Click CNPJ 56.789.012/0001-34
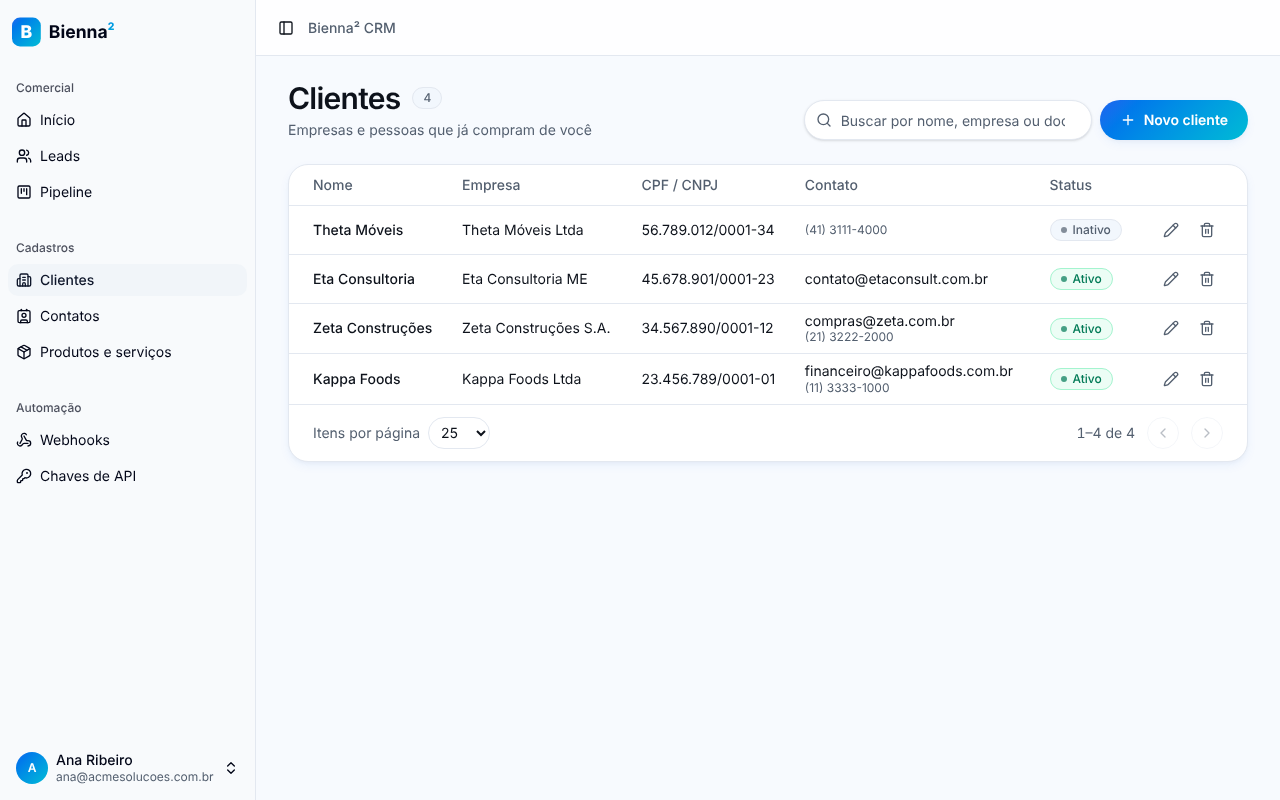 708,230
